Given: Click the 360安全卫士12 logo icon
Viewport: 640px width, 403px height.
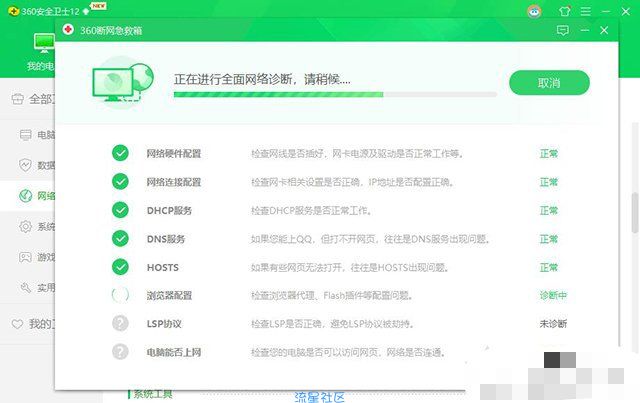Looking at the screenshot, I should tap(13, 11).
